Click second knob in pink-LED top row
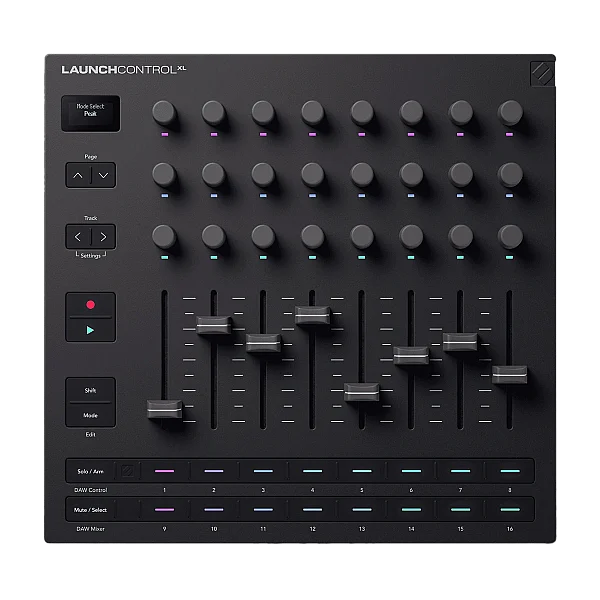The image size is (600, 600). point(214,113)
